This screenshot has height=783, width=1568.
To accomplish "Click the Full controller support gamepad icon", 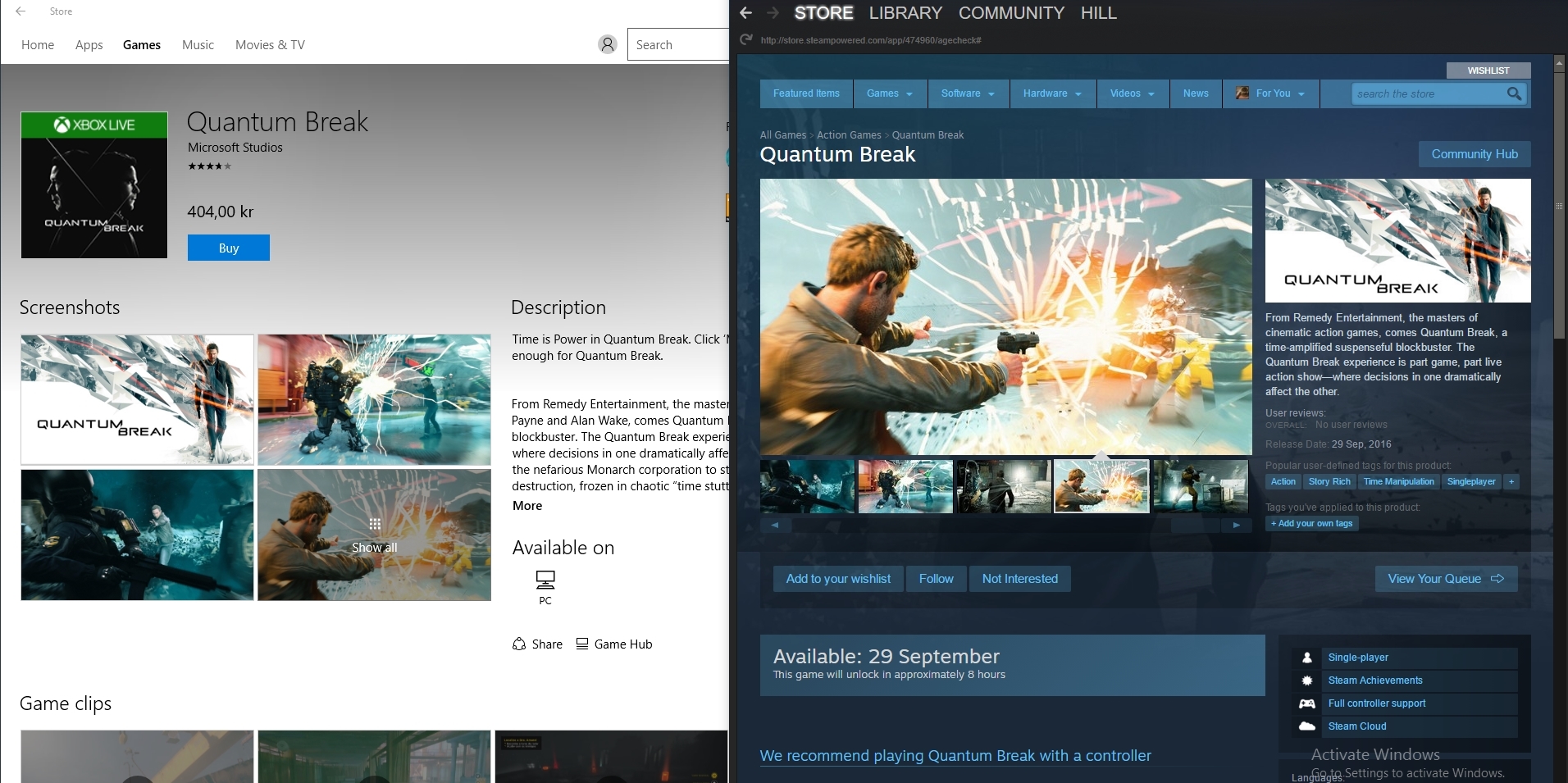I will point(1307,703).
